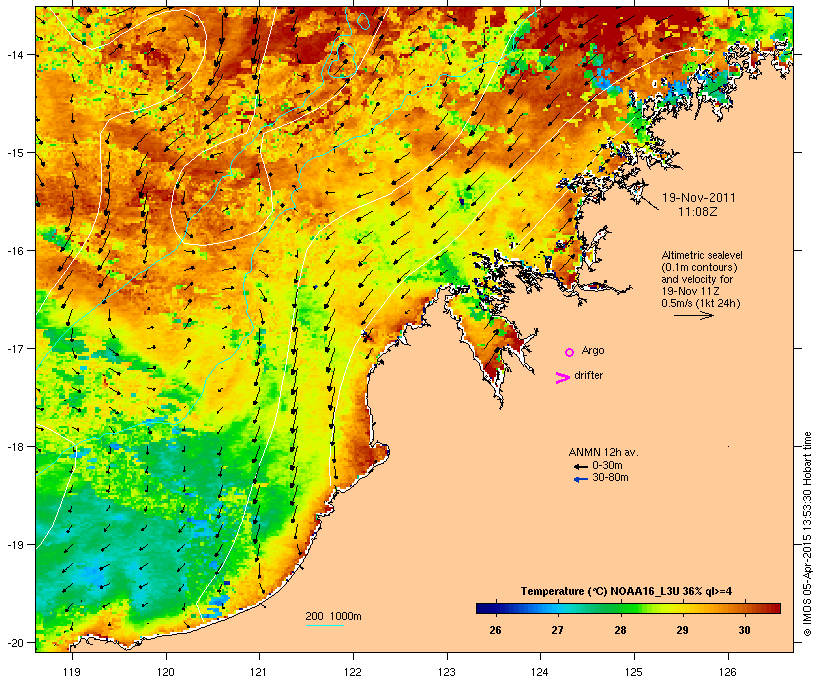Image resolution: width=820 pixels, height=680 pixels.
Task: Click the '-16' latitude axis label
Action: coord(14,250)
